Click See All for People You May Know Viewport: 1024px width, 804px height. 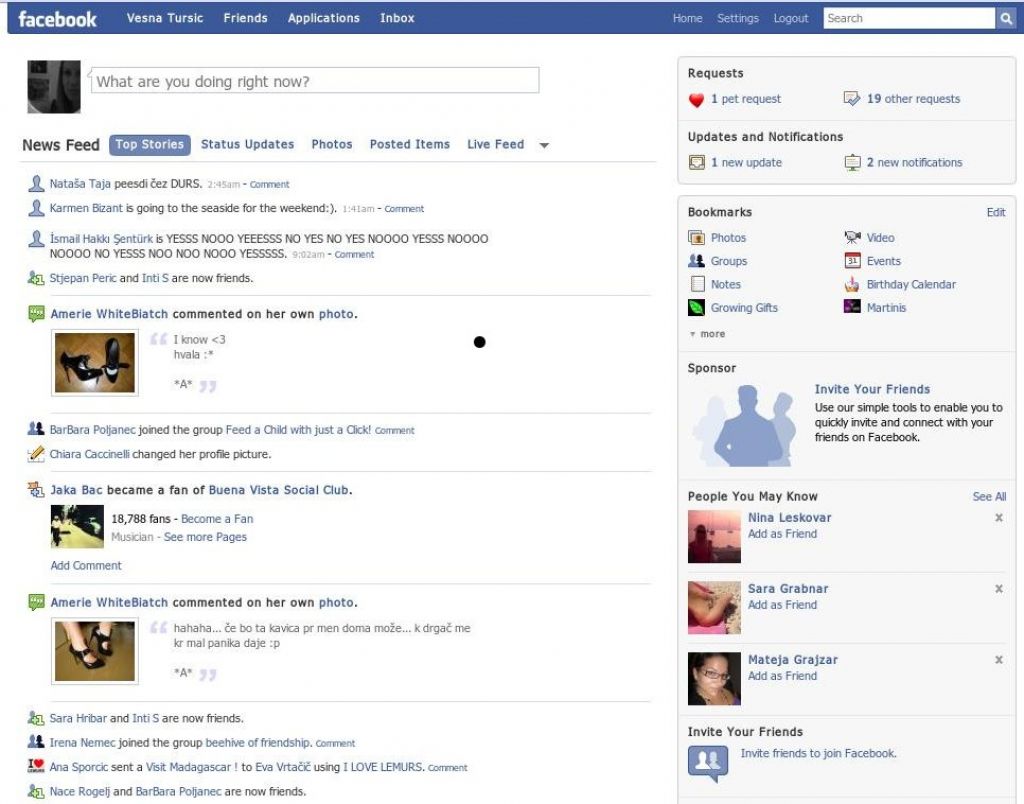pos(989,496)
